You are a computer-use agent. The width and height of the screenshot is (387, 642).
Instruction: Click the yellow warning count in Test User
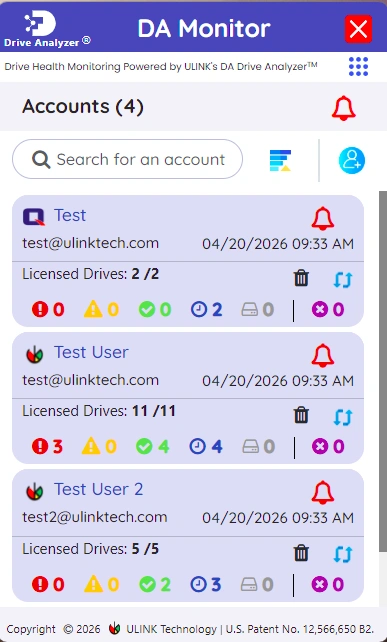[100, 446]
